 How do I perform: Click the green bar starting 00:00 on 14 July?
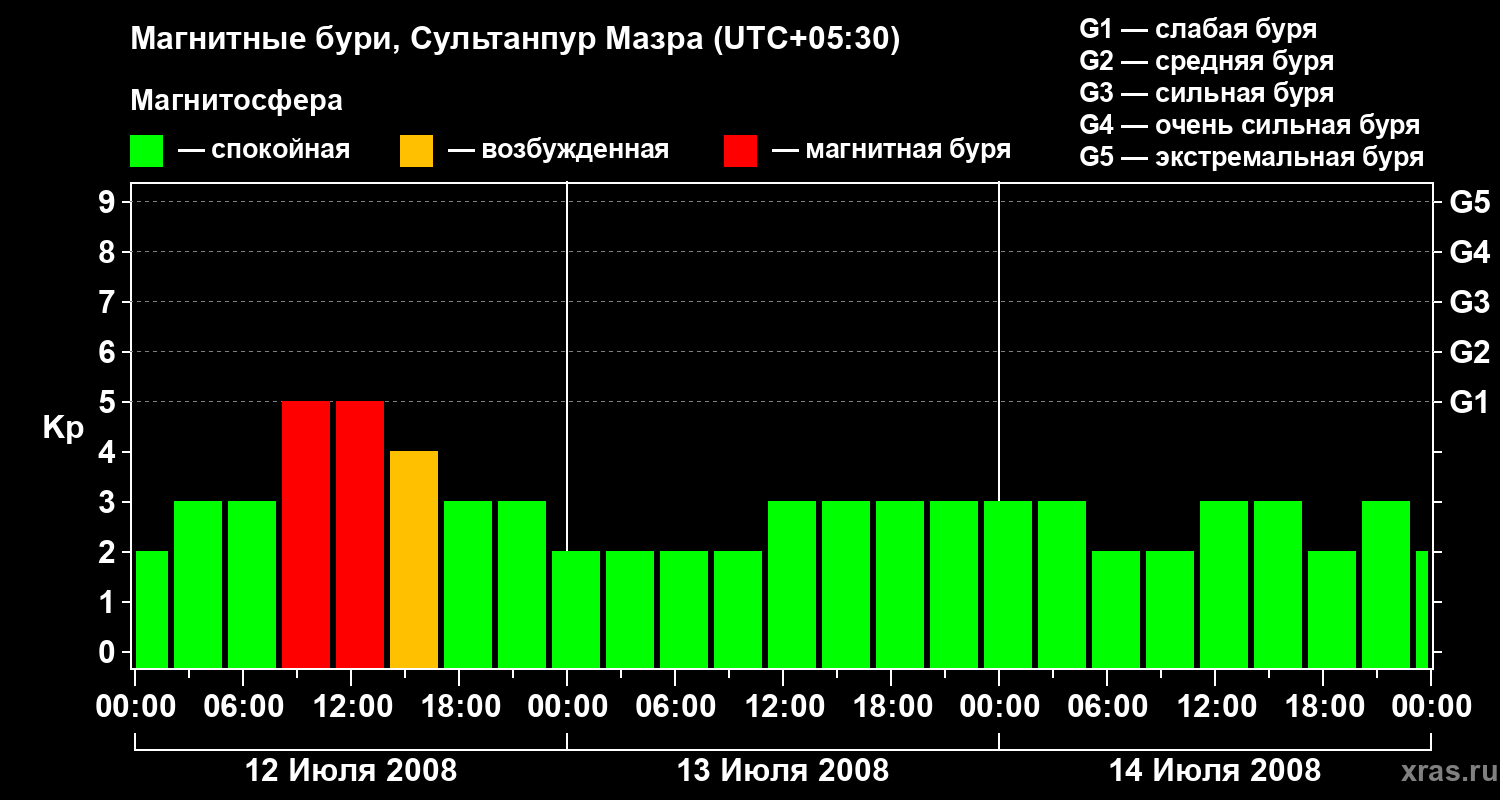[x=1008, y=585]
